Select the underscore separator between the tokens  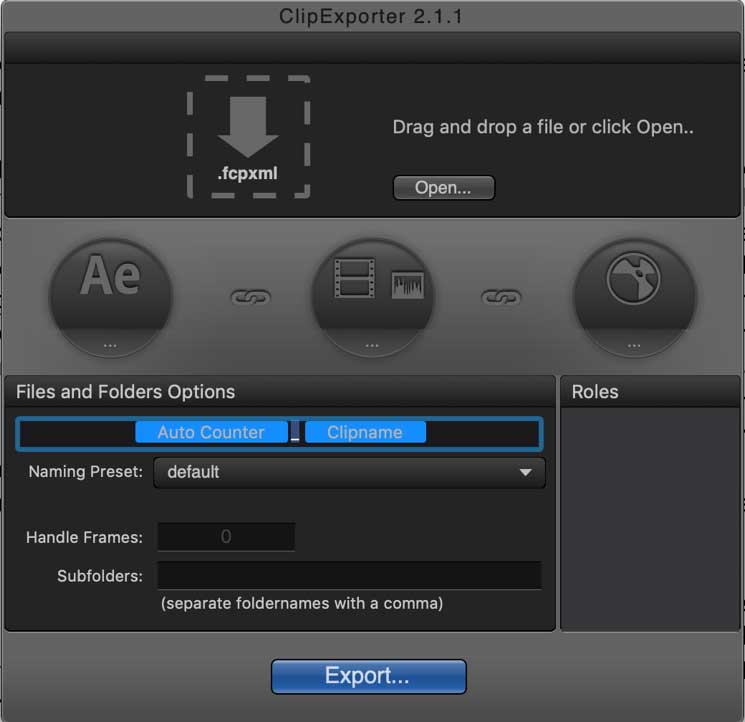(295, 432)
